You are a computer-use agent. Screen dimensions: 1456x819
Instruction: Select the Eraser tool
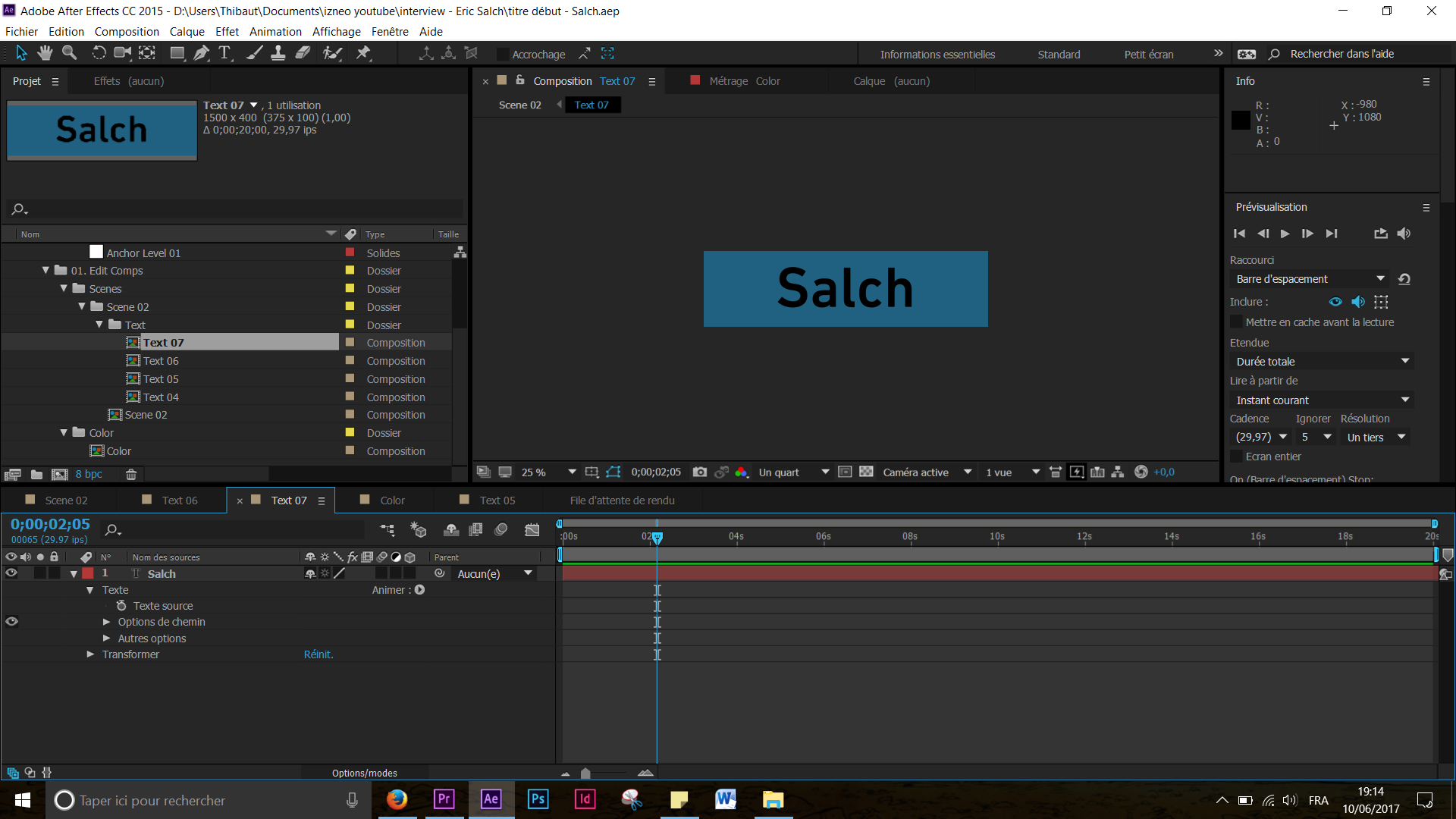(x=303, y=53)
